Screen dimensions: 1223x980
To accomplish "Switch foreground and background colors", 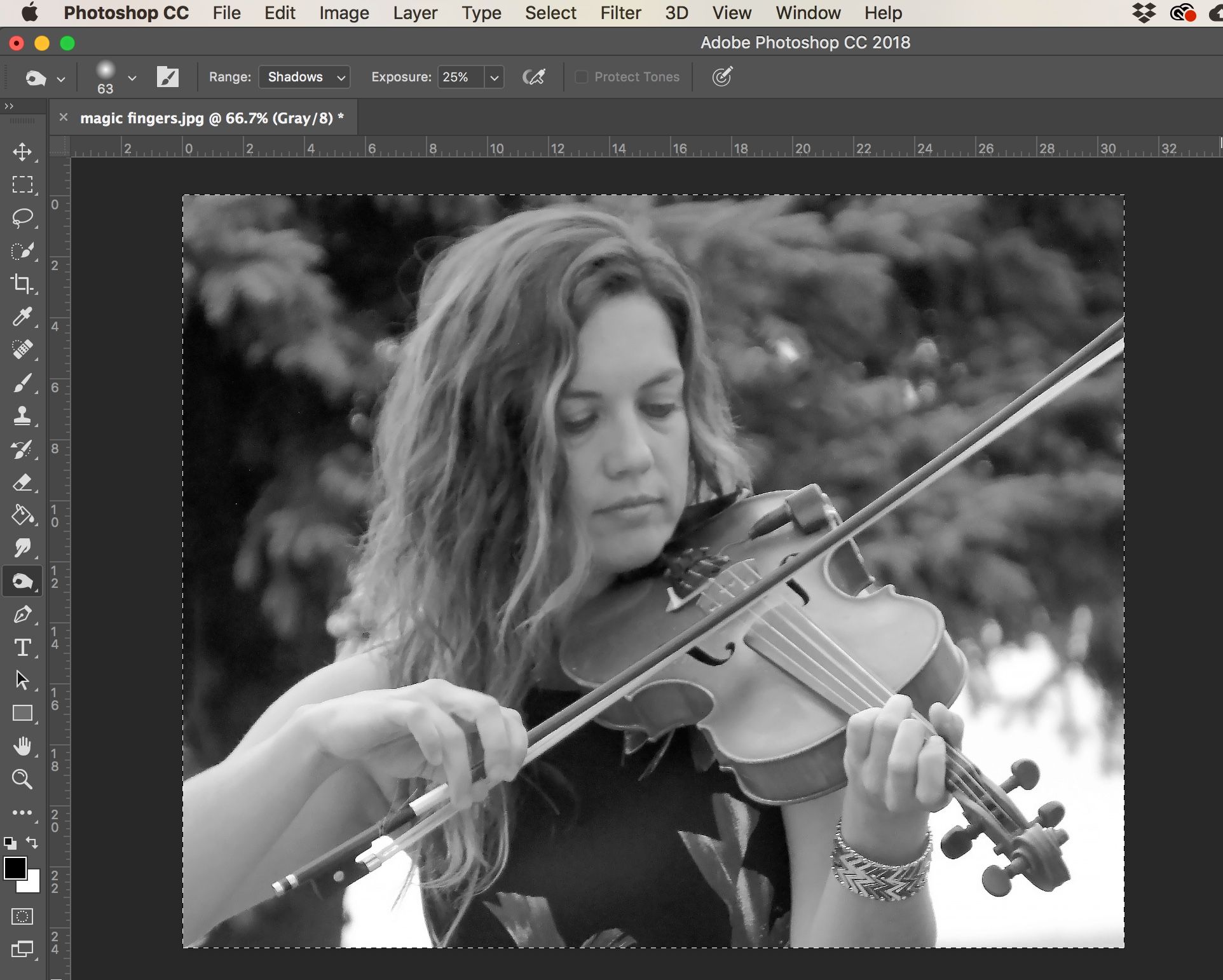I will (32, 843).
